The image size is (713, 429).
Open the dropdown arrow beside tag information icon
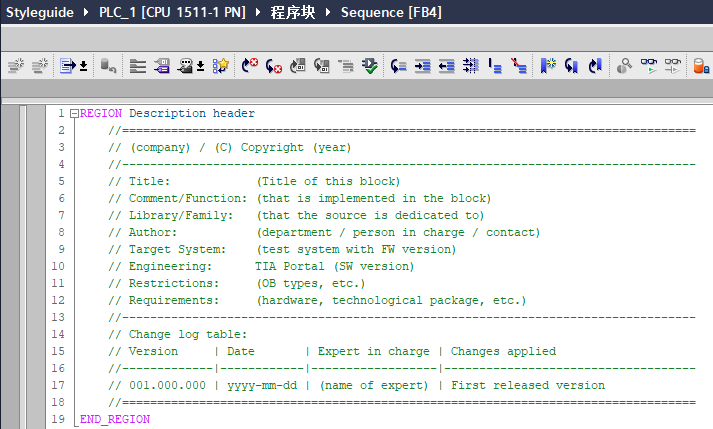[x=201, y=66]
